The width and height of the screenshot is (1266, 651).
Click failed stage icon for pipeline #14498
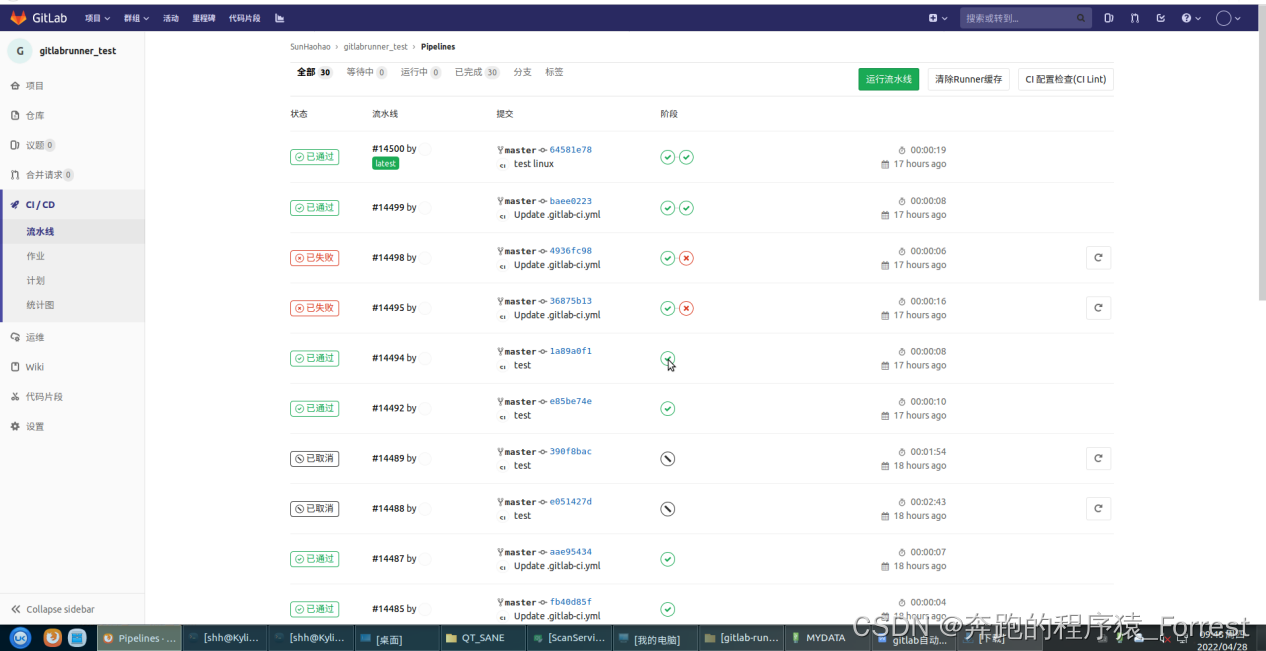(686, 258)
